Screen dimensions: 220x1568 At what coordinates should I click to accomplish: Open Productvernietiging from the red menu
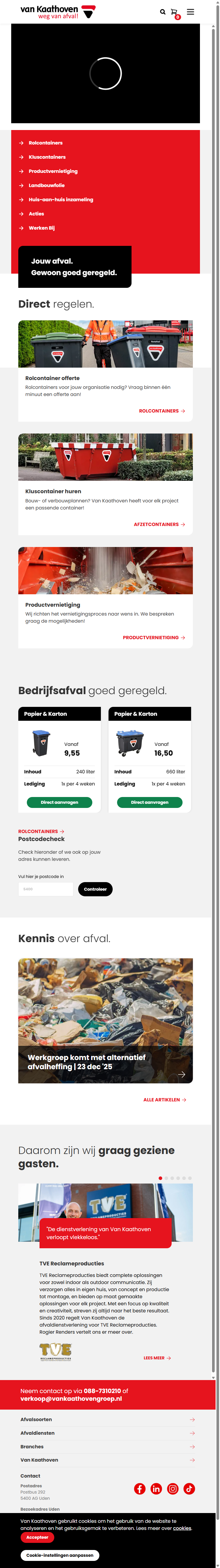(53, 171)
